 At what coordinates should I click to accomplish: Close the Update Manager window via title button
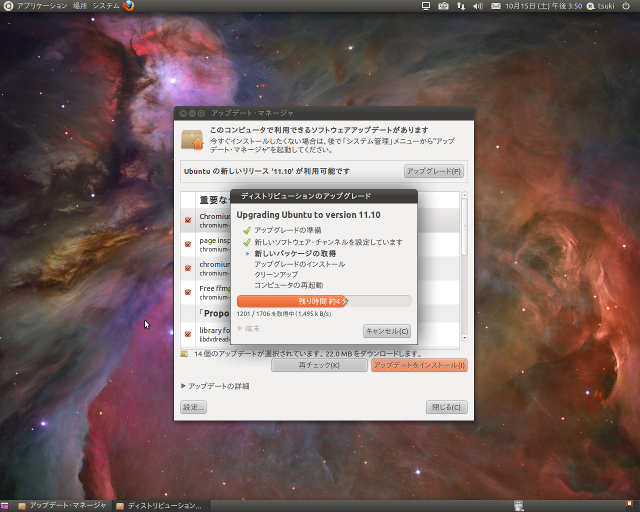click(183, 113)
